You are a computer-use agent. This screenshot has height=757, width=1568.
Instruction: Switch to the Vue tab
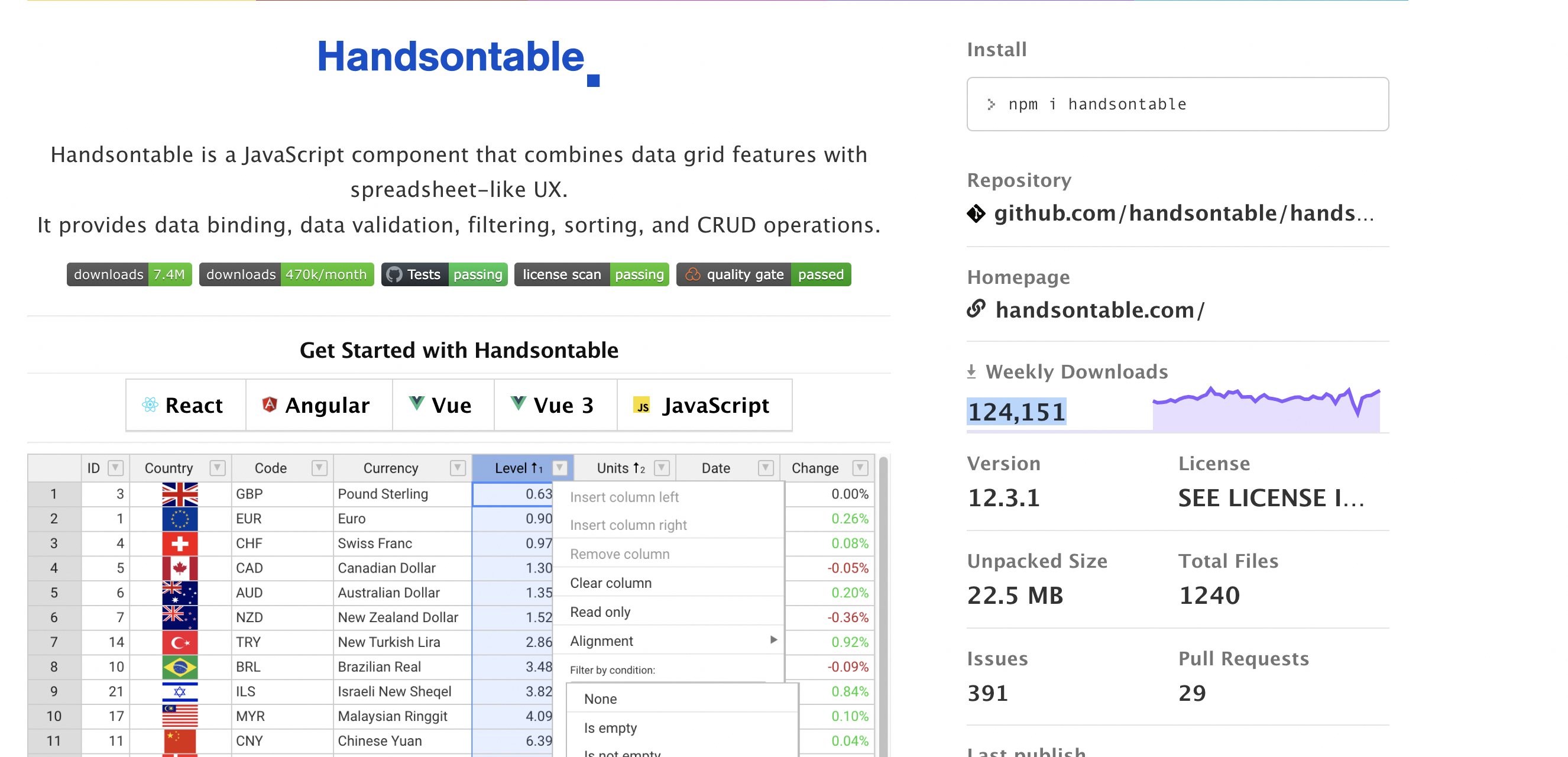[443, 405]
